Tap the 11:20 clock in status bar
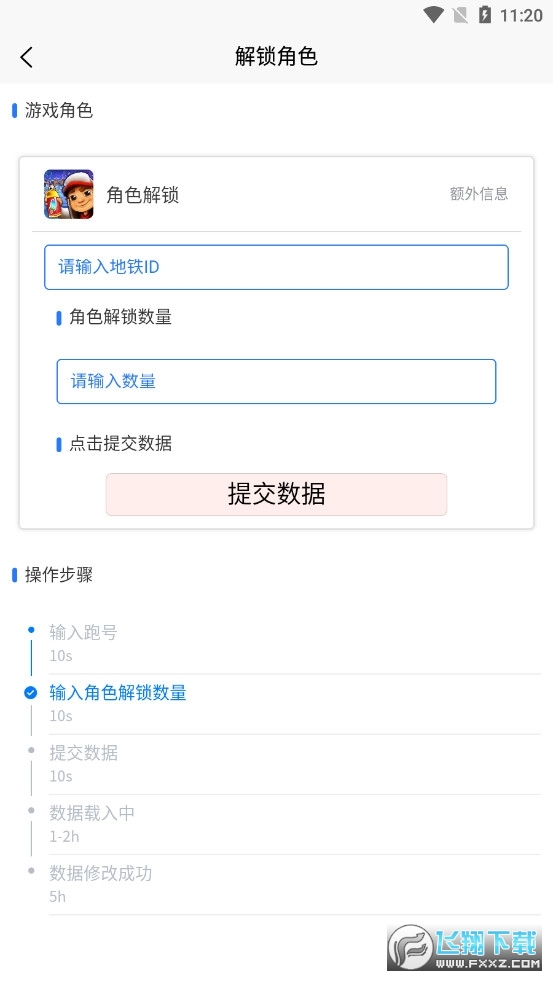This screenshot has width=553, height=983. [x=521, y=16]
